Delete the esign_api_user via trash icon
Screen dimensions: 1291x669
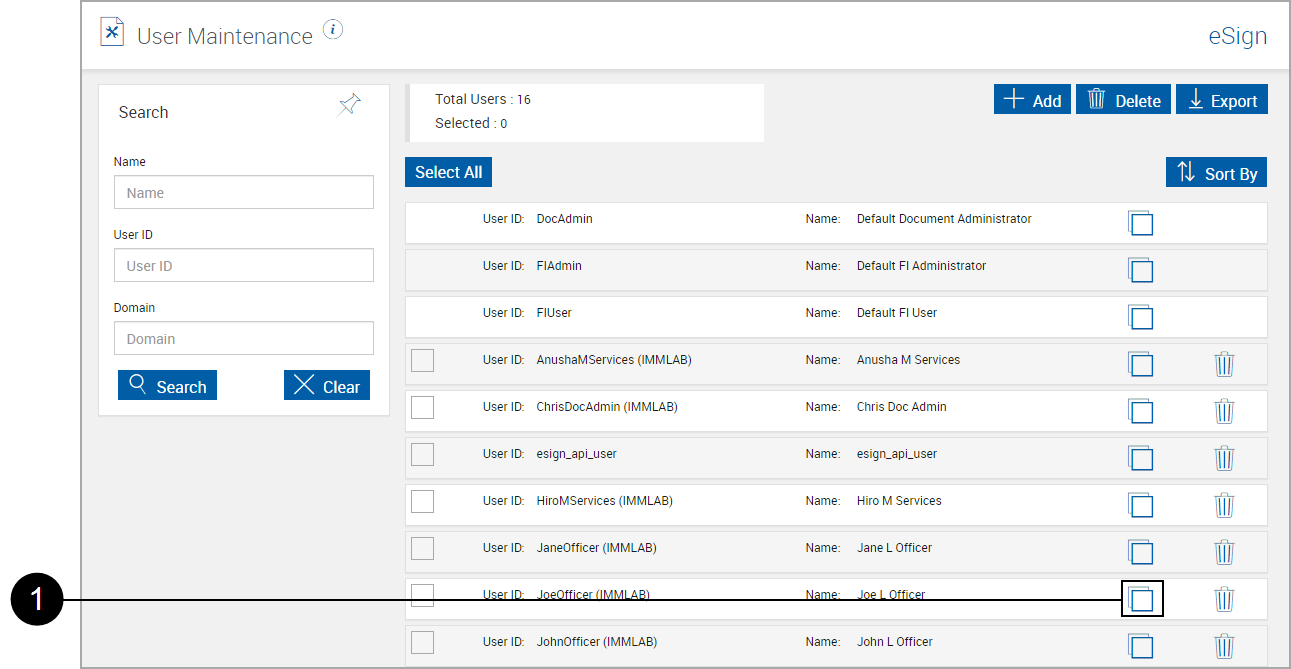pyautogui.click(x=1224, y=458)
